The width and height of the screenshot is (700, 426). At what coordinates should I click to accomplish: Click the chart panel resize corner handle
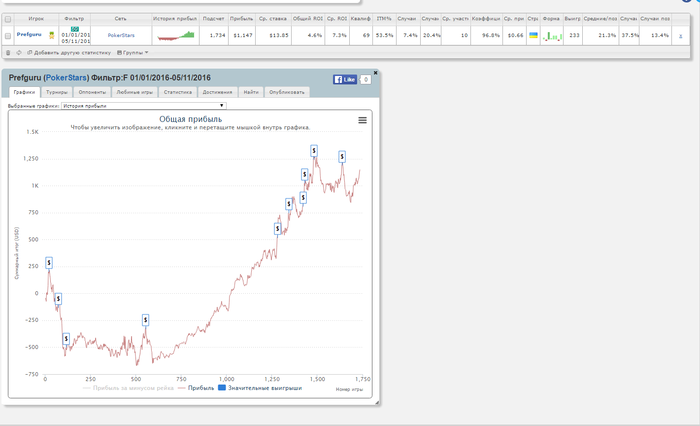(377, 403)
